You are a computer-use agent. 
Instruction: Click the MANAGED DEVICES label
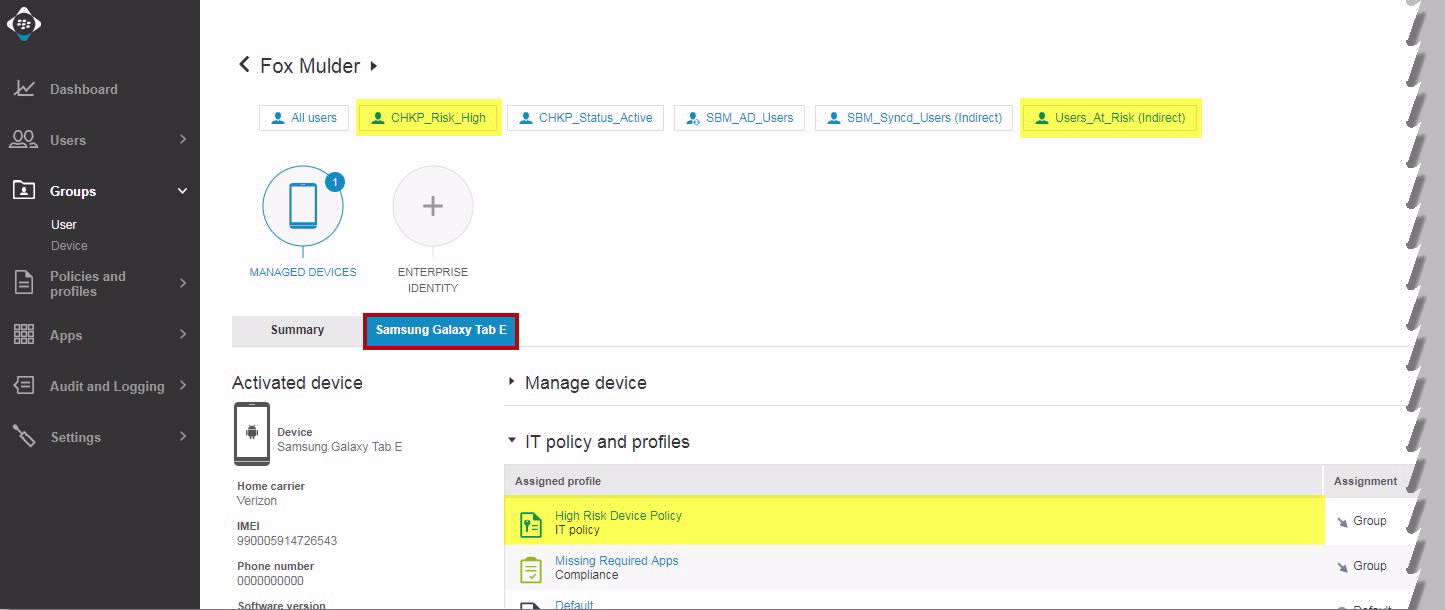(x=303, y=272)
